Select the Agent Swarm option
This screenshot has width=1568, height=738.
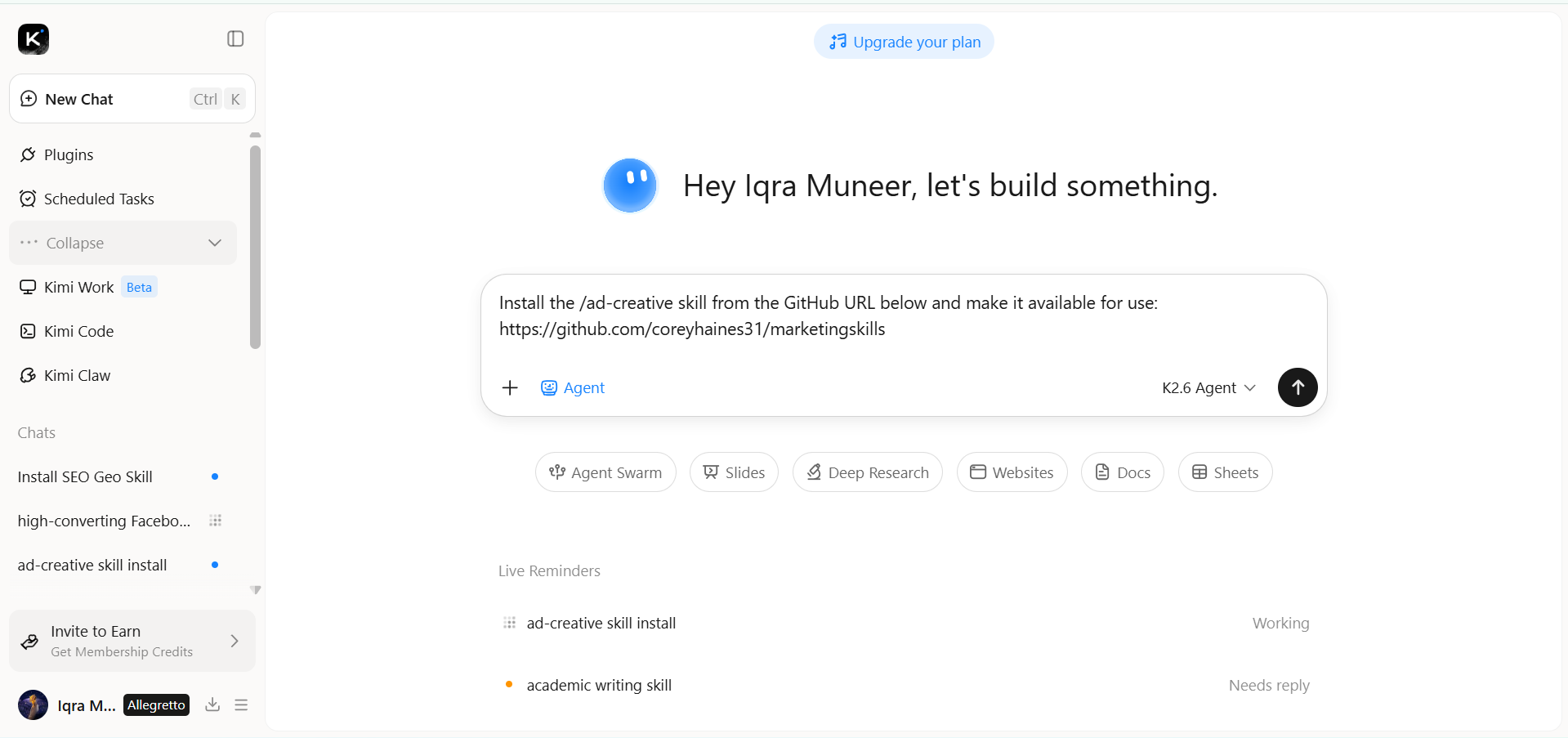click(x=605, y=472)
